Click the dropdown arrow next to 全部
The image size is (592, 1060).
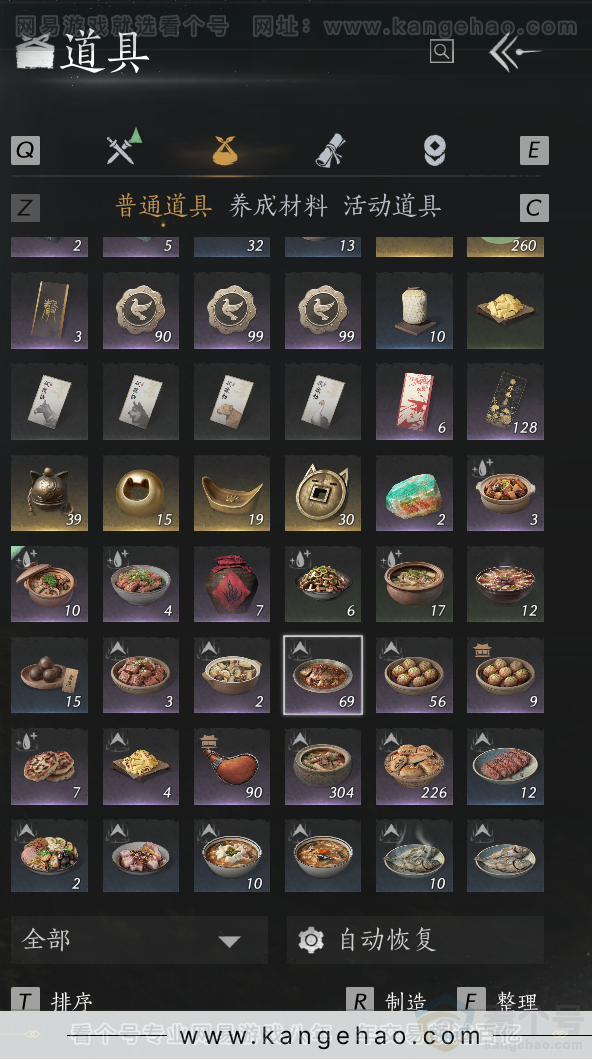point(230,941)
